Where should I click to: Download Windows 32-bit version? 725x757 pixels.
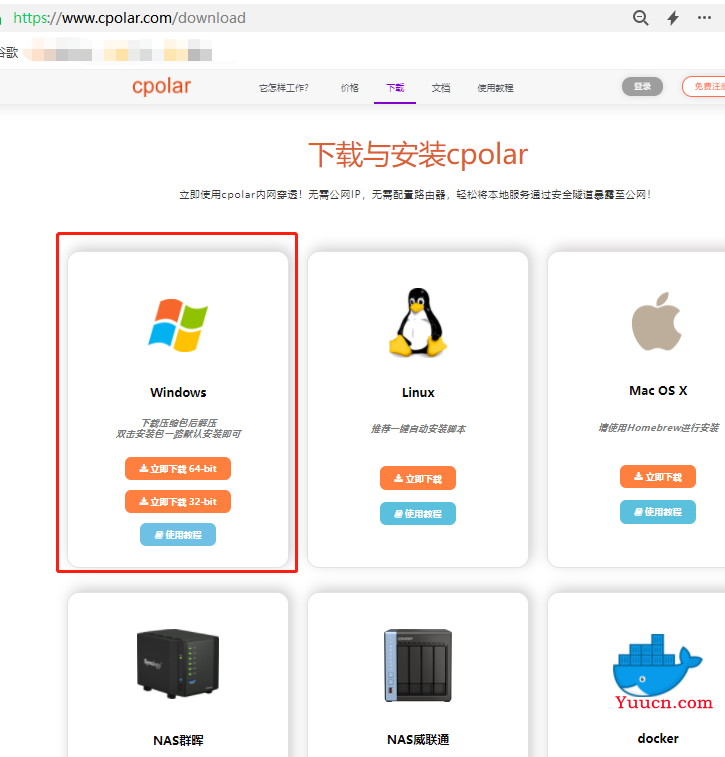tap(178, 502)
